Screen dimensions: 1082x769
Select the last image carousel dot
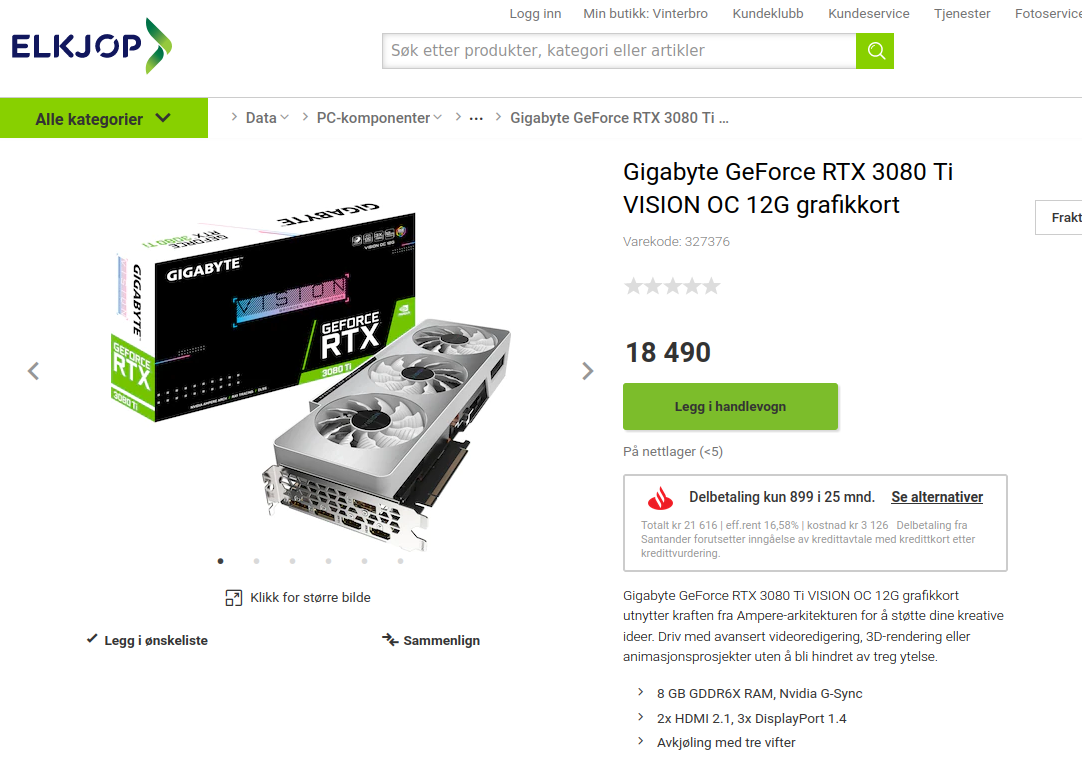[400, 561]
